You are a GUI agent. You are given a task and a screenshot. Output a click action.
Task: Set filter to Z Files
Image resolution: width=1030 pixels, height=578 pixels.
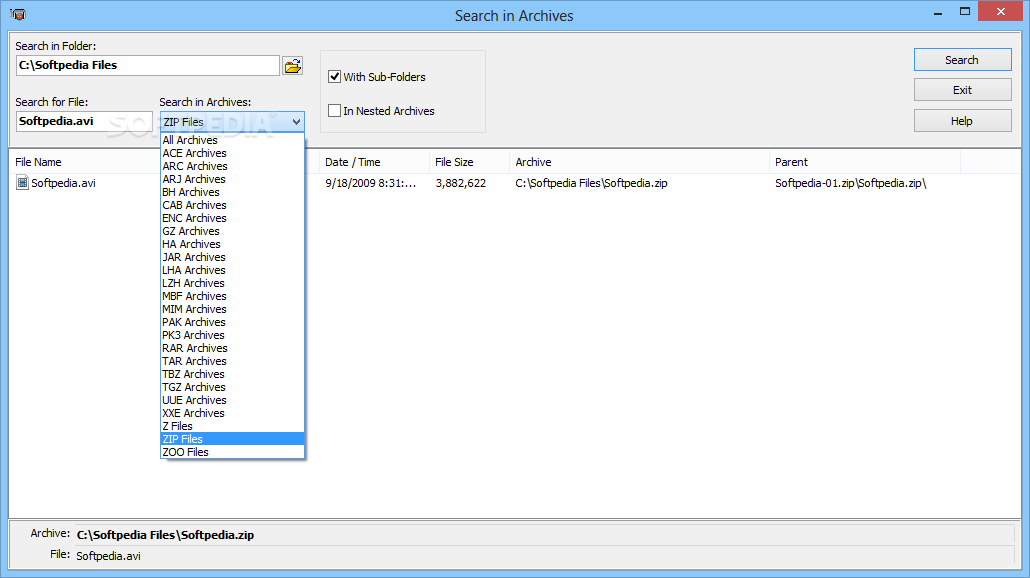pos(233,426)
